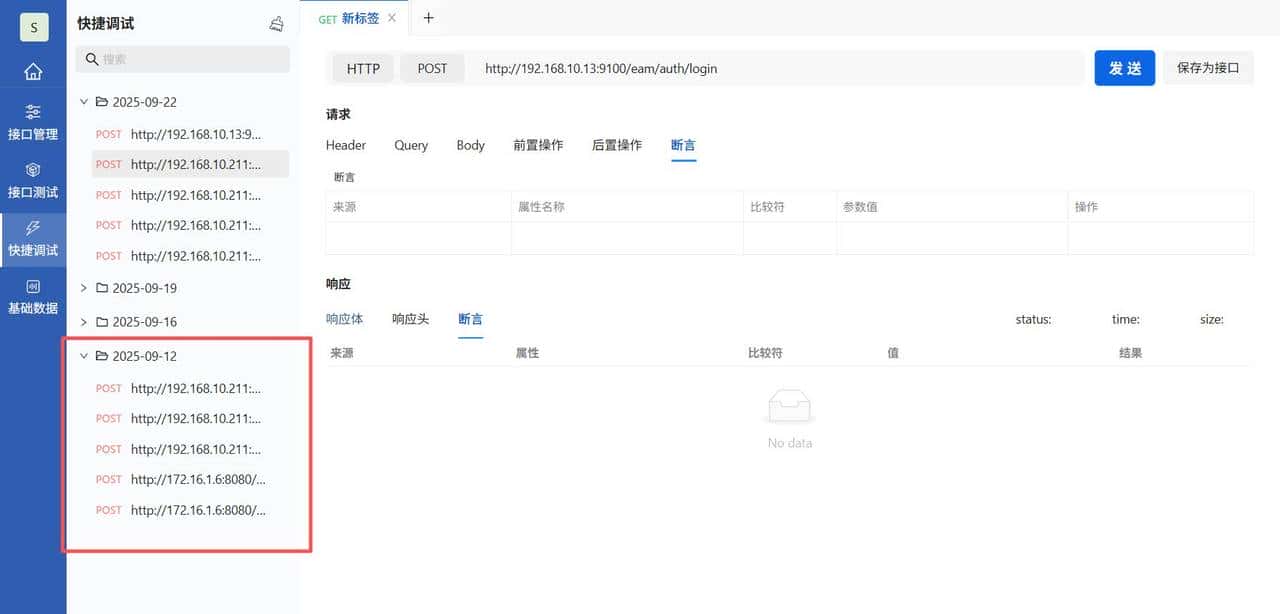The width and height of the screenshot is (1280, 614).
Task: Open the 基础数据 section
Action: point(33,296)
